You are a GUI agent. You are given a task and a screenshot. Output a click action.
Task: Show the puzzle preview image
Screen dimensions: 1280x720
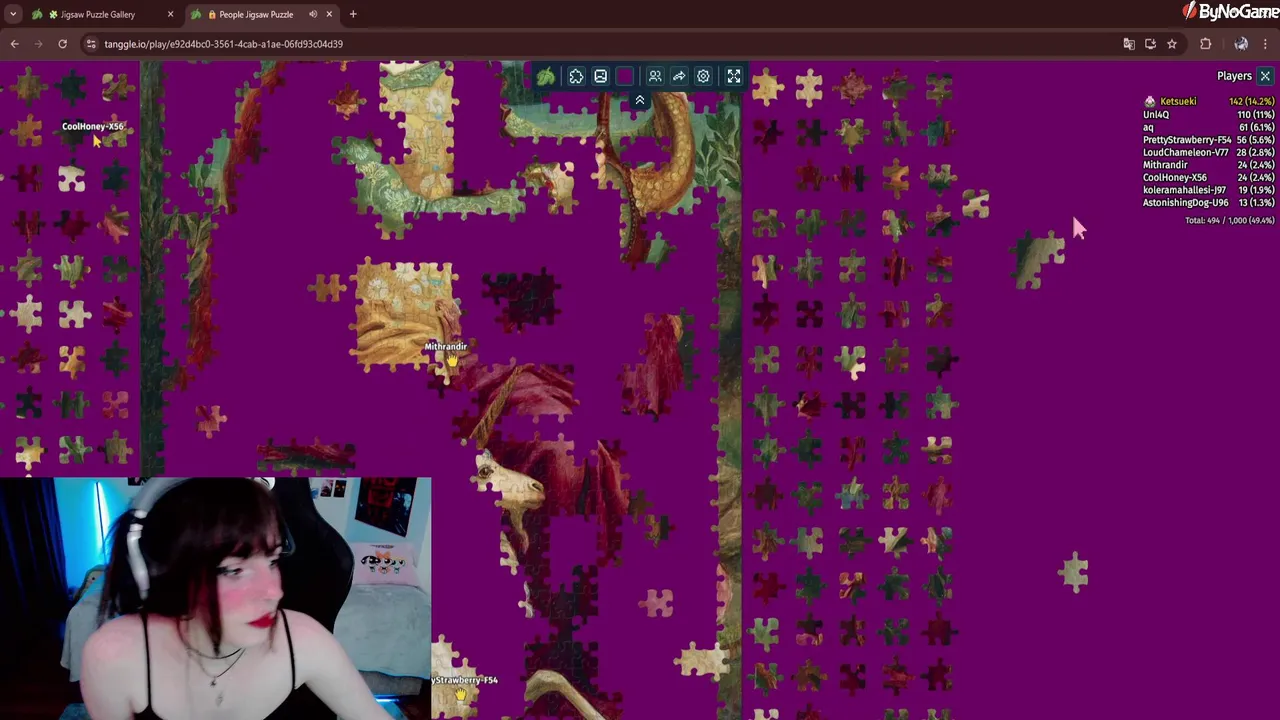[x=600, y=76]
